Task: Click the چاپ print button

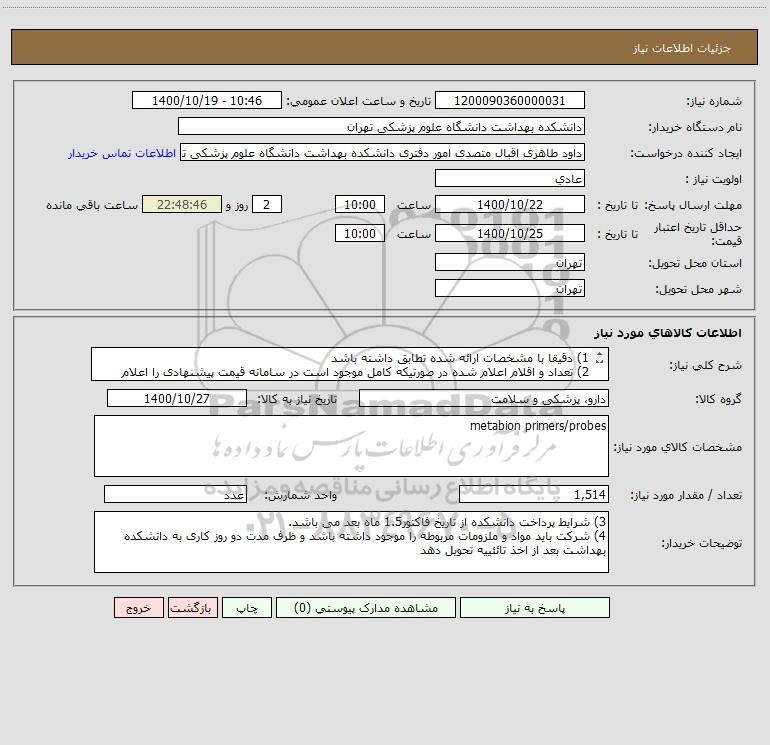Action: pos(247,607)
